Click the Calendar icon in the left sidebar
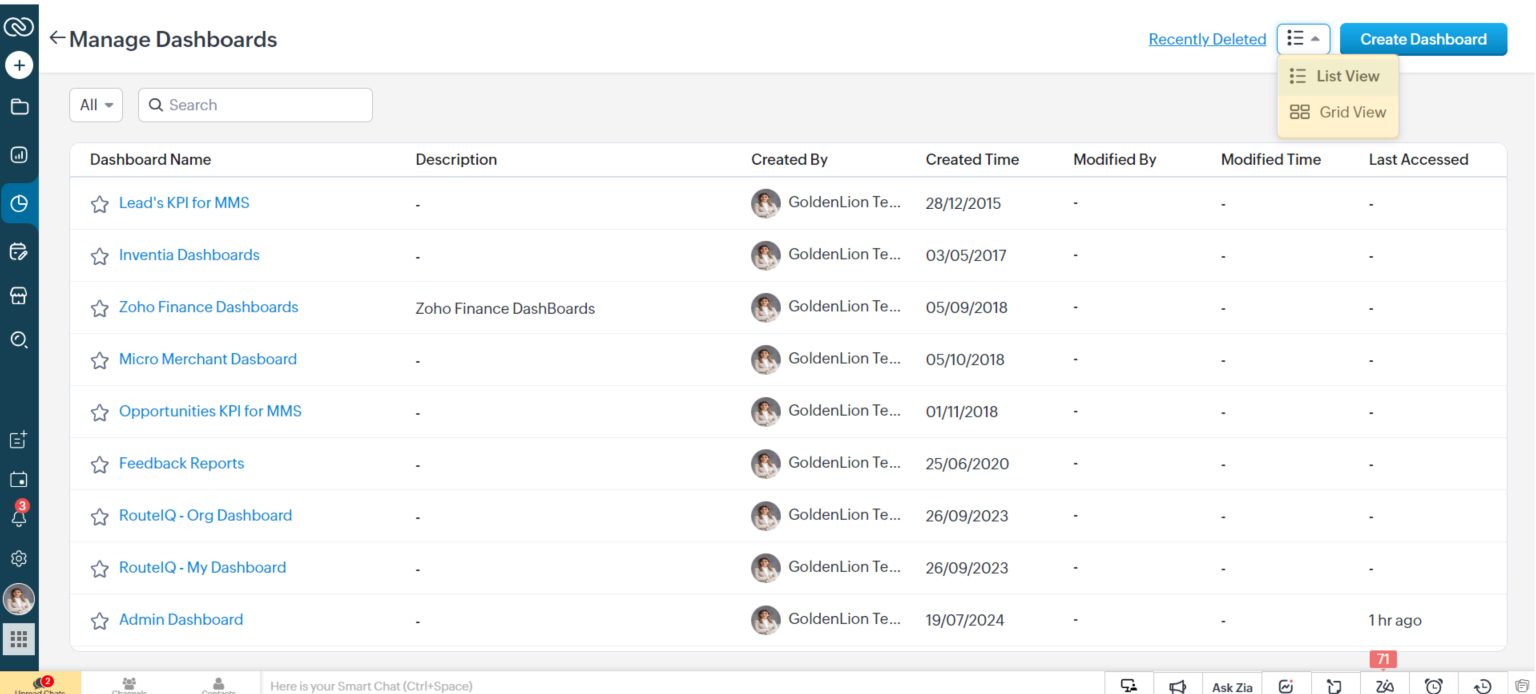This screenshot has height=694, width=1536. coord(18,479)
